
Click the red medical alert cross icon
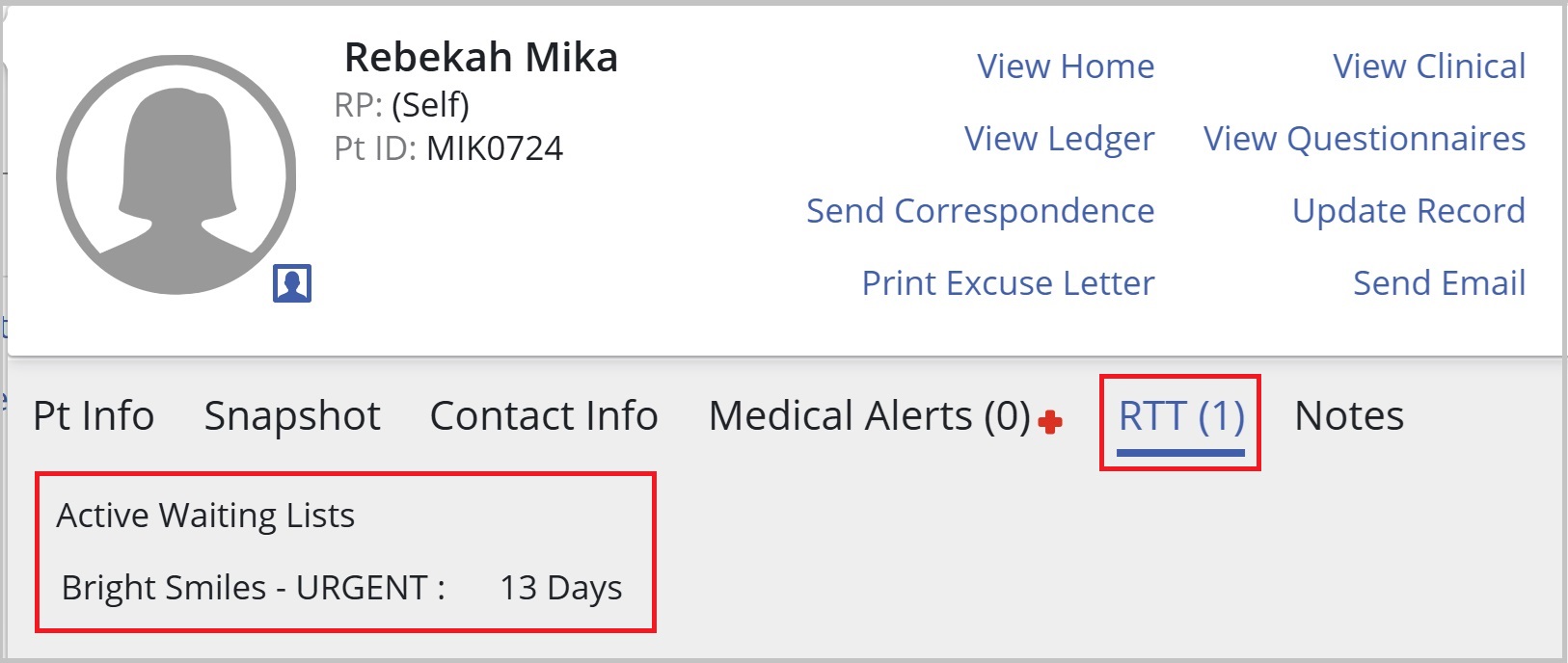(x=1051, y=421)
